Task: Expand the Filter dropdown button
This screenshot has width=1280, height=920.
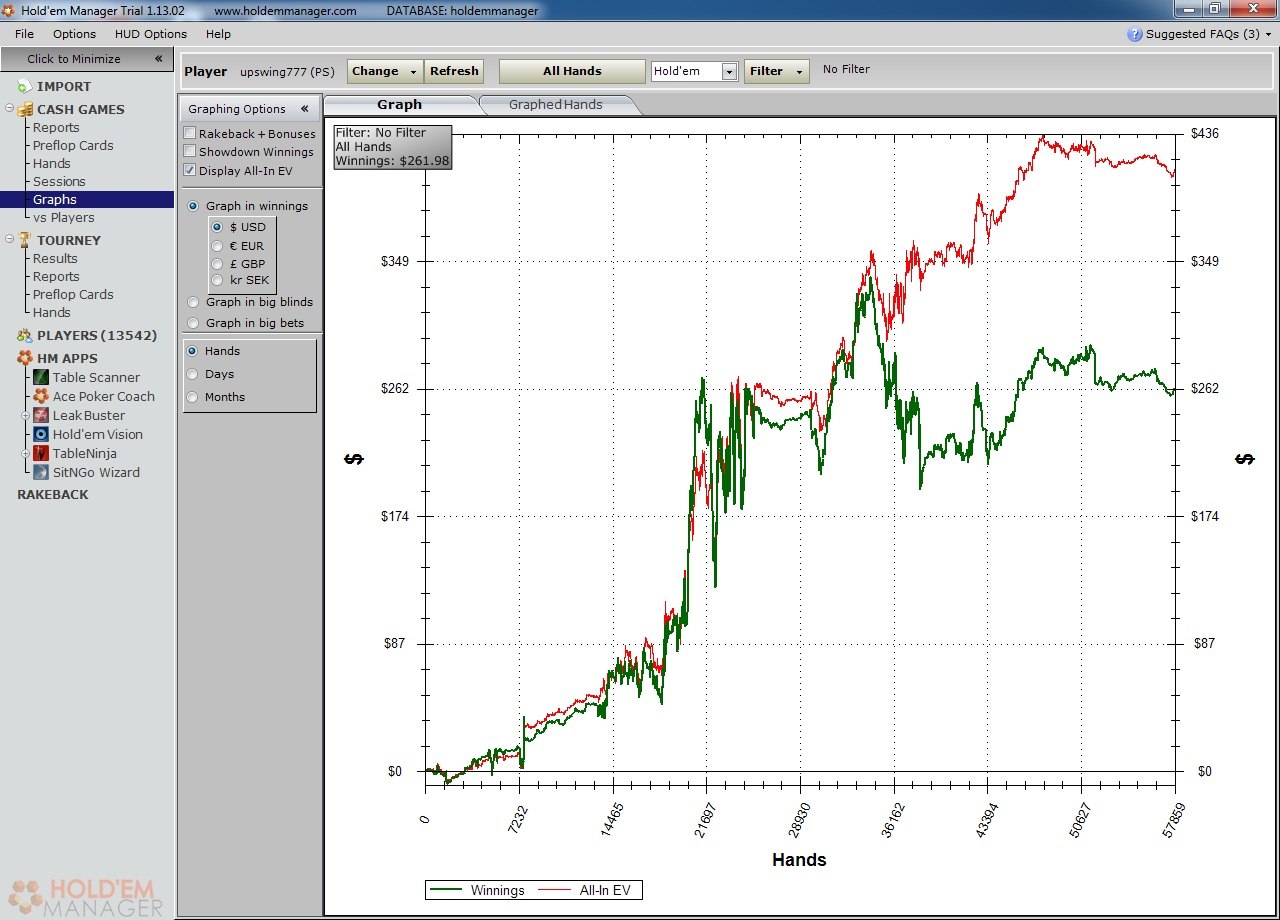Action: tap(776, 72)
